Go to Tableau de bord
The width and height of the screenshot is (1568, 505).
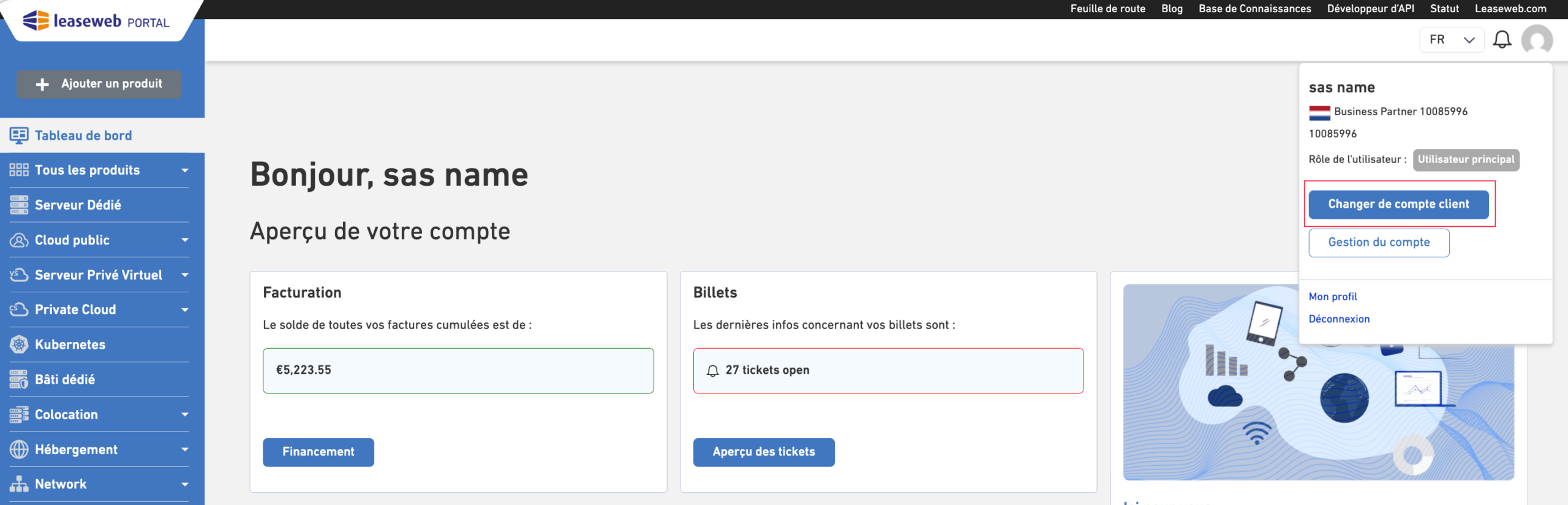(102, 135)
